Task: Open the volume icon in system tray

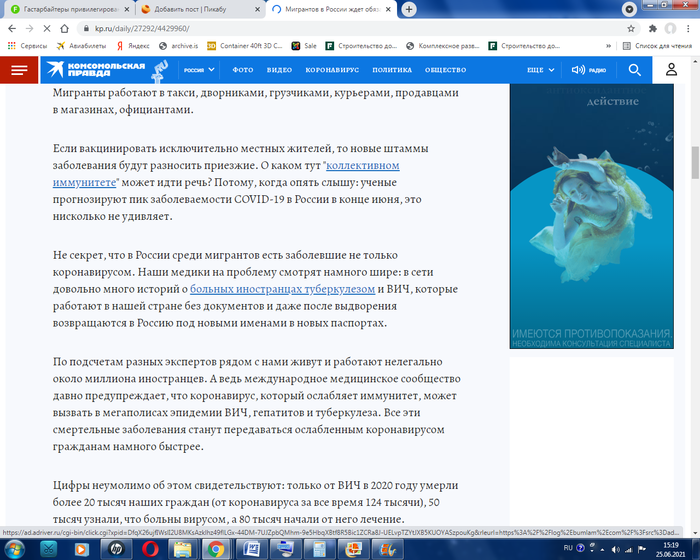Action: [615, 549]
